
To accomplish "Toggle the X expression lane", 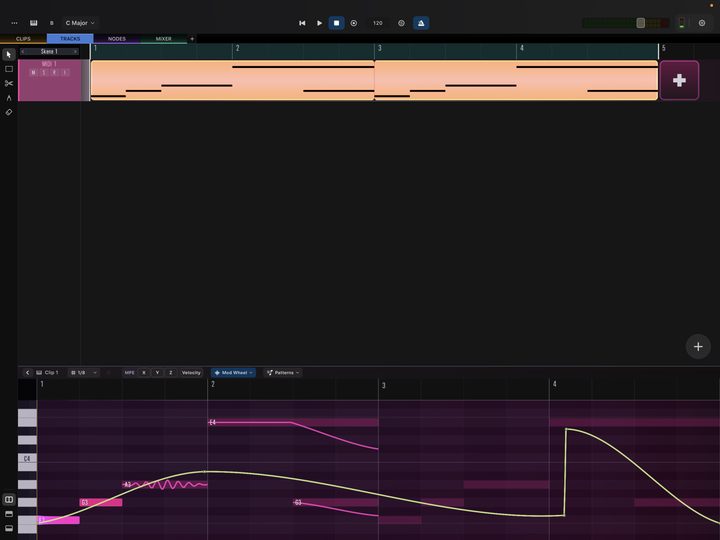I will coord(144,372).
